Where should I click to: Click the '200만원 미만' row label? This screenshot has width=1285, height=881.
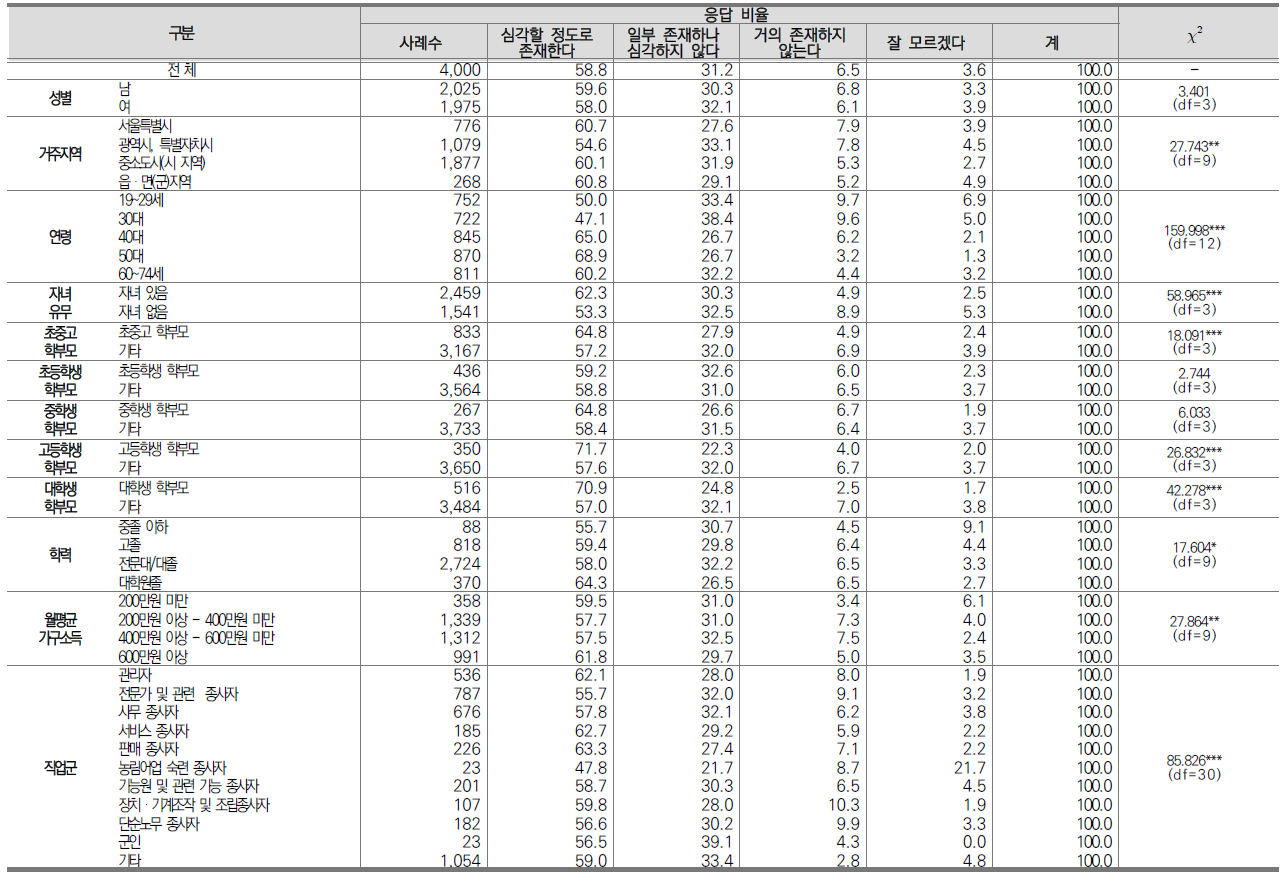[153, 601]
